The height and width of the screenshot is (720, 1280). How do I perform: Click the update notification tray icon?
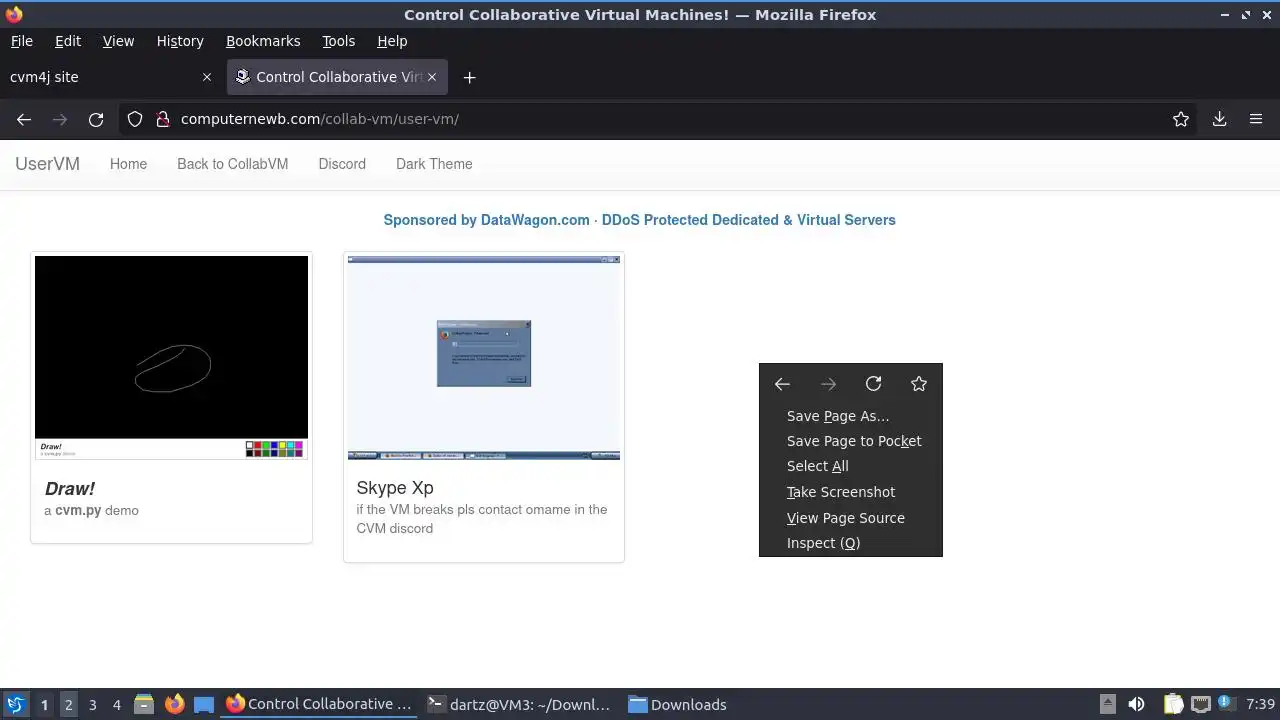click(x=1225, y=704)
